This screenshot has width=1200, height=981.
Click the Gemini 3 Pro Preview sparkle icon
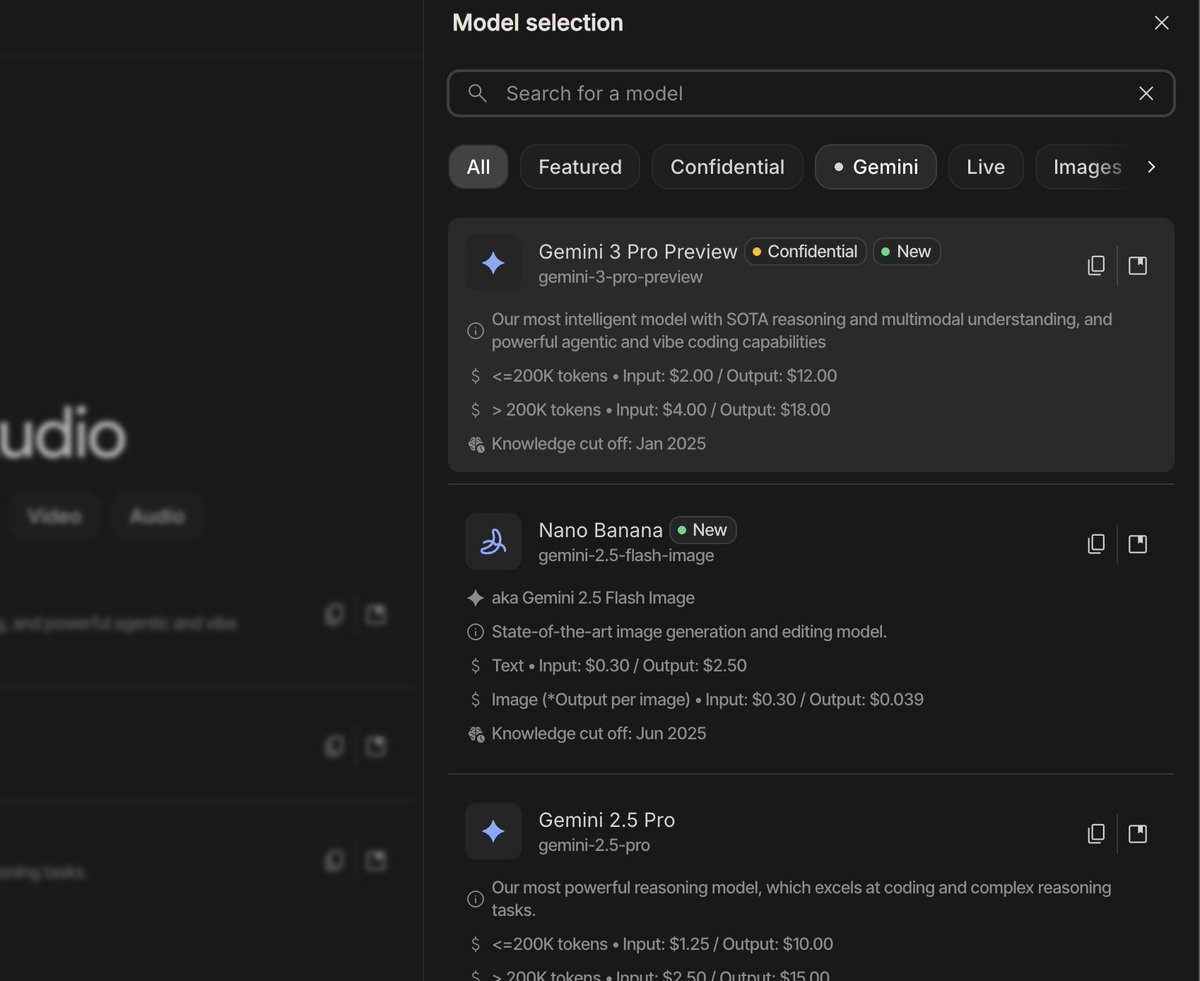click(x=493, y=263)
